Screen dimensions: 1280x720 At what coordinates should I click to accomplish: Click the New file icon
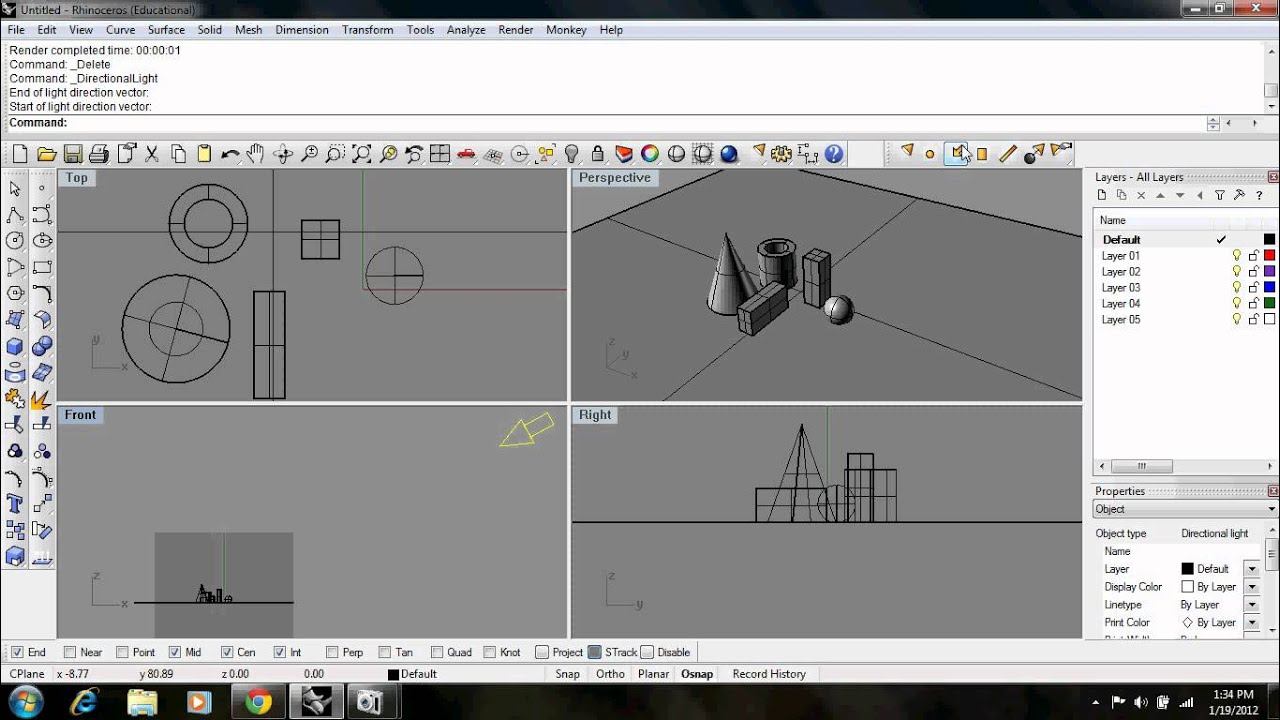pyautogui.click(x=20, y=154)
